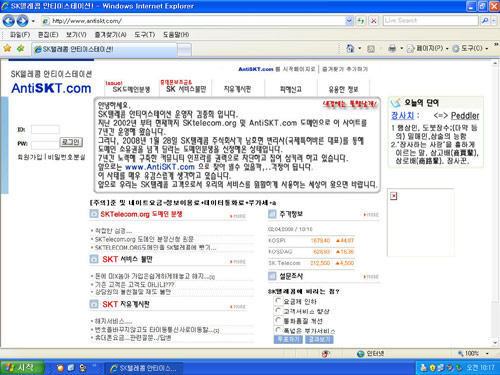Open the 도구(T) menu
The width and height of the screenshot is (500, 375).
144,35
